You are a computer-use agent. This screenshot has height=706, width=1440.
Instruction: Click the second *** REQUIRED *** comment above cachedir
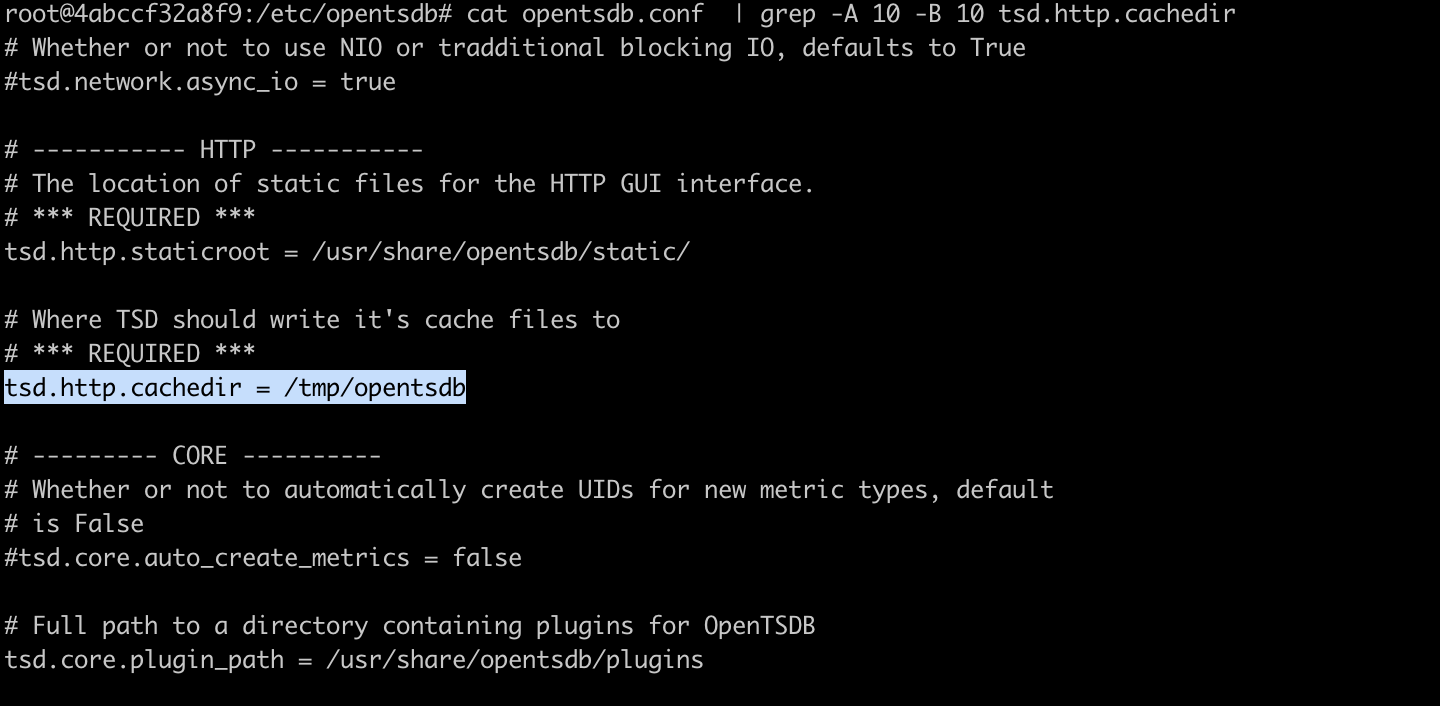[144, 353]
